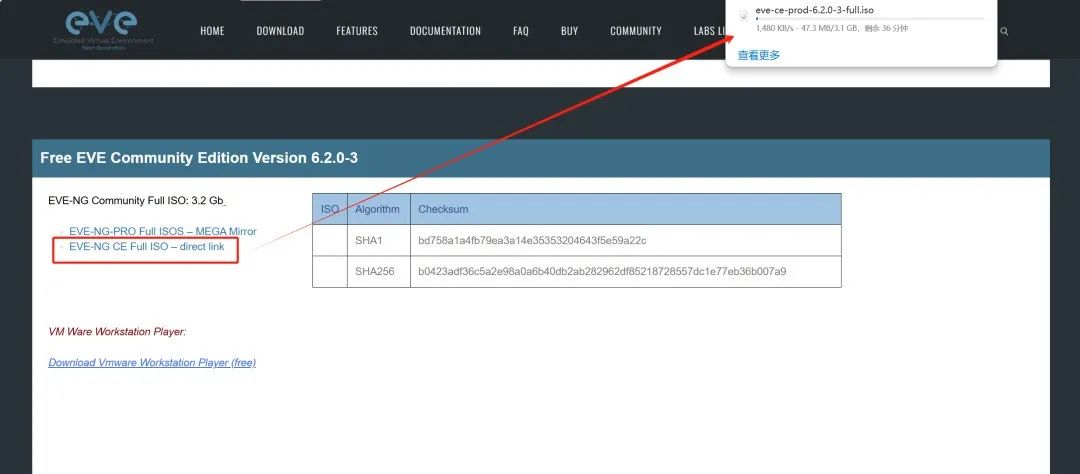Click the EVE-NG logo in the header
1080x474 pixels.
pyautogui.click(x=103, y=30)
